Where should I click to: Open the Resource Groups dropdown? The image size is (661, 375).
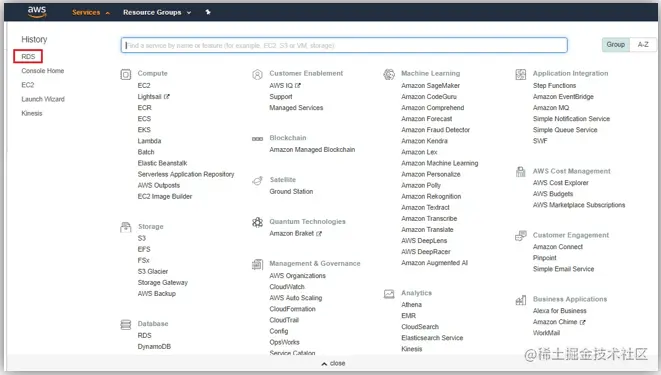[x=157, y=12]
